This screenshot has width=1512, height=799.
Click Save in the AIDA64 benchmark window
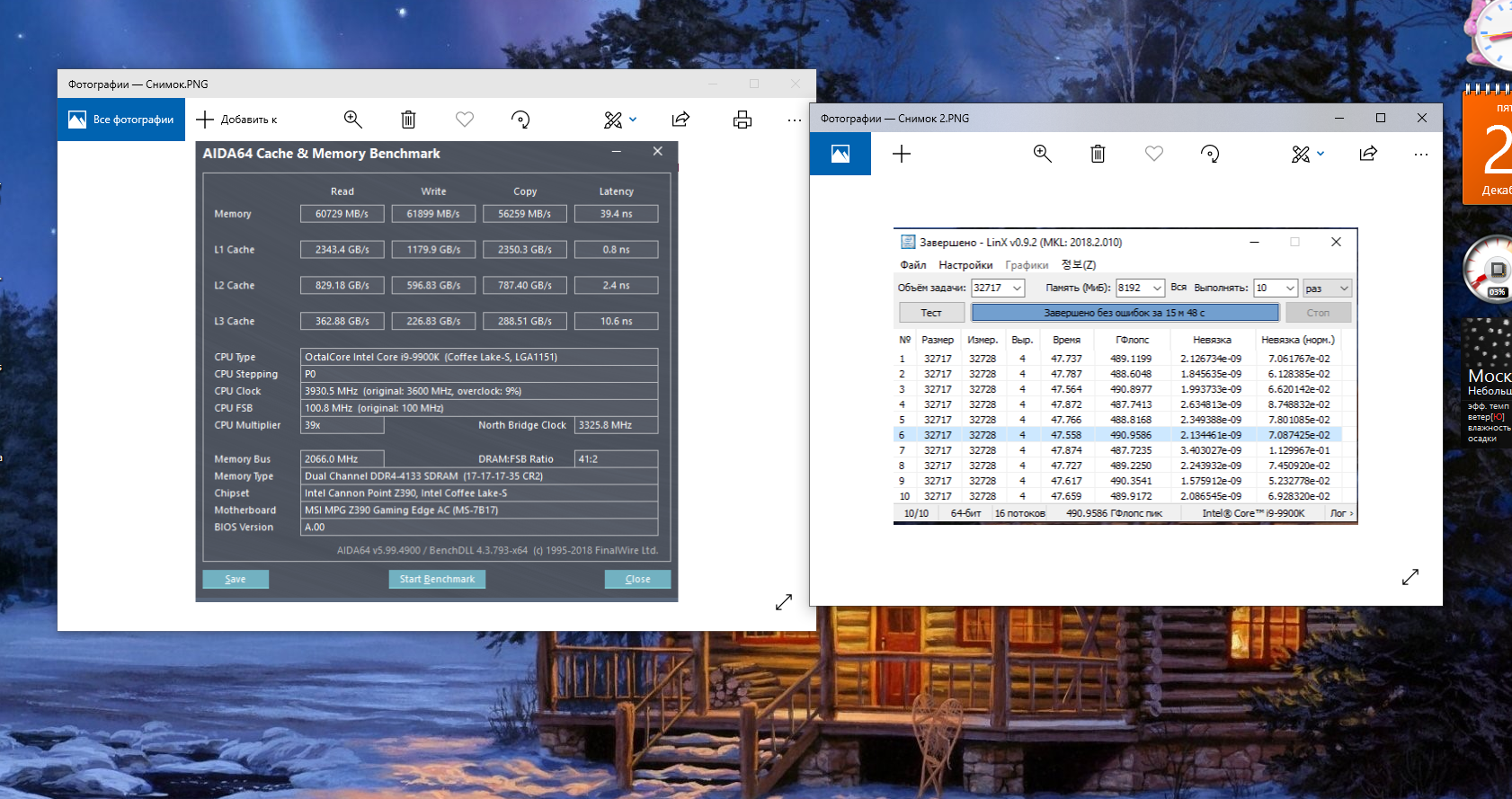point(236,579)
